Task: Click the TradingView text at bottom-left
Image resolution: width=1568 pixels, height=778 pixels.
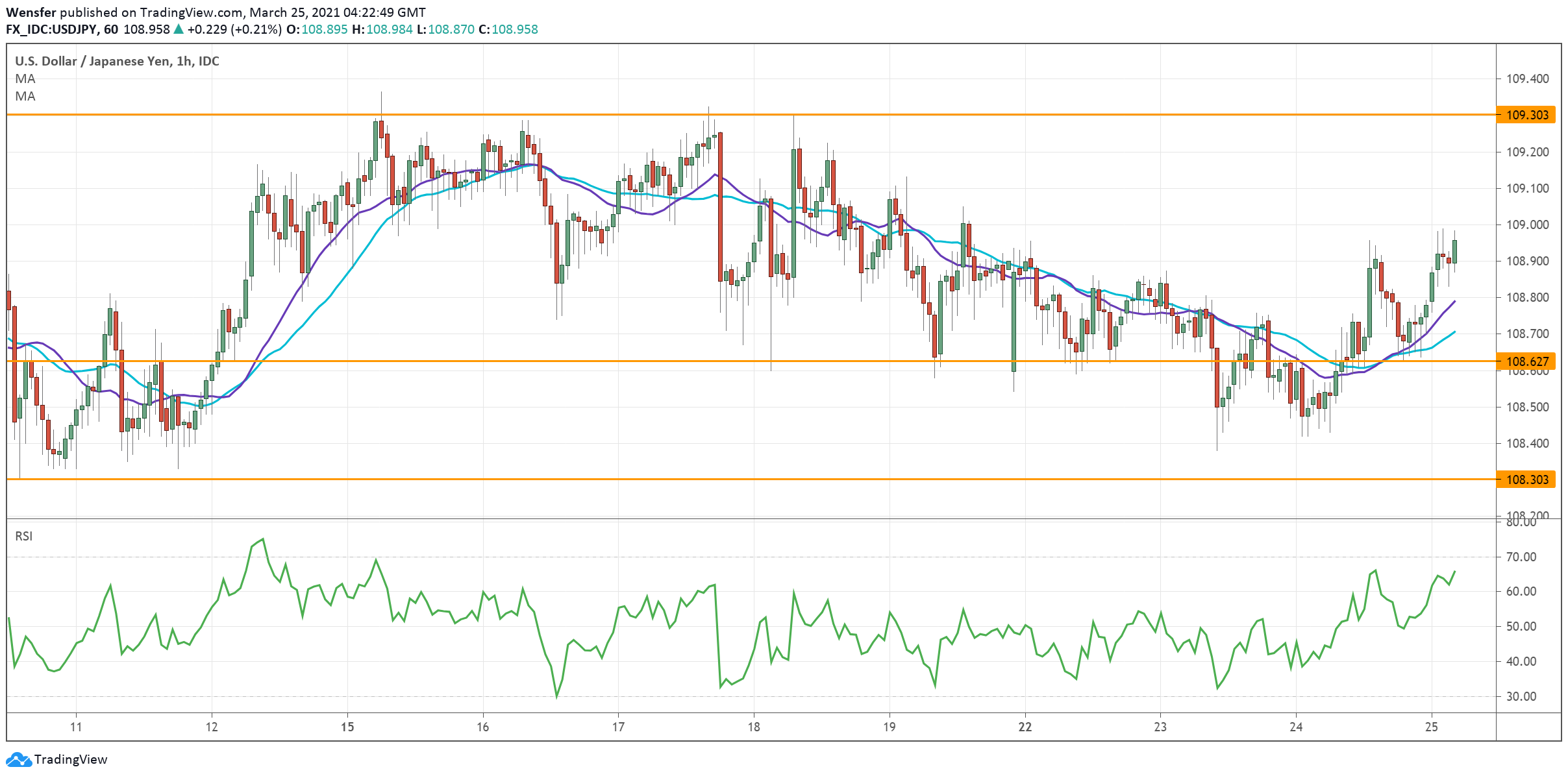Action: click(71, 759)
